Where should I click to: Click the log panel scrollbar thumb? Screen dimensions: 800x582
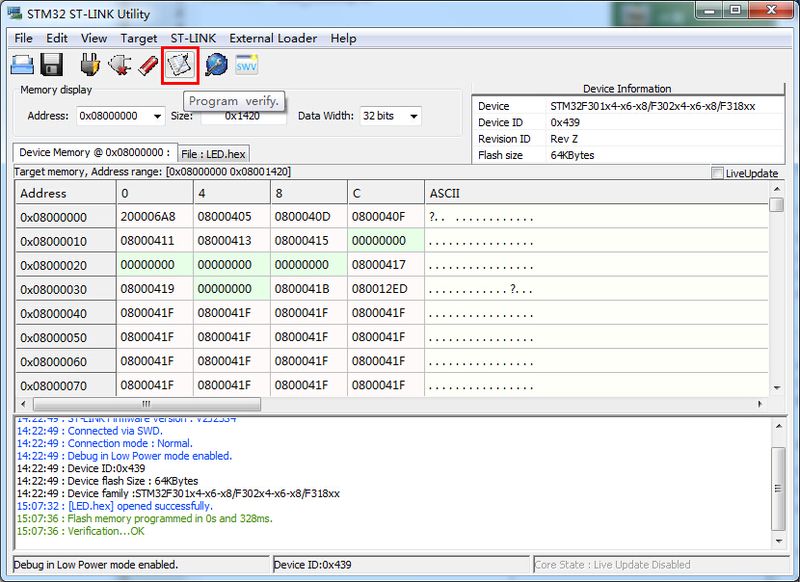click(778, 489)
